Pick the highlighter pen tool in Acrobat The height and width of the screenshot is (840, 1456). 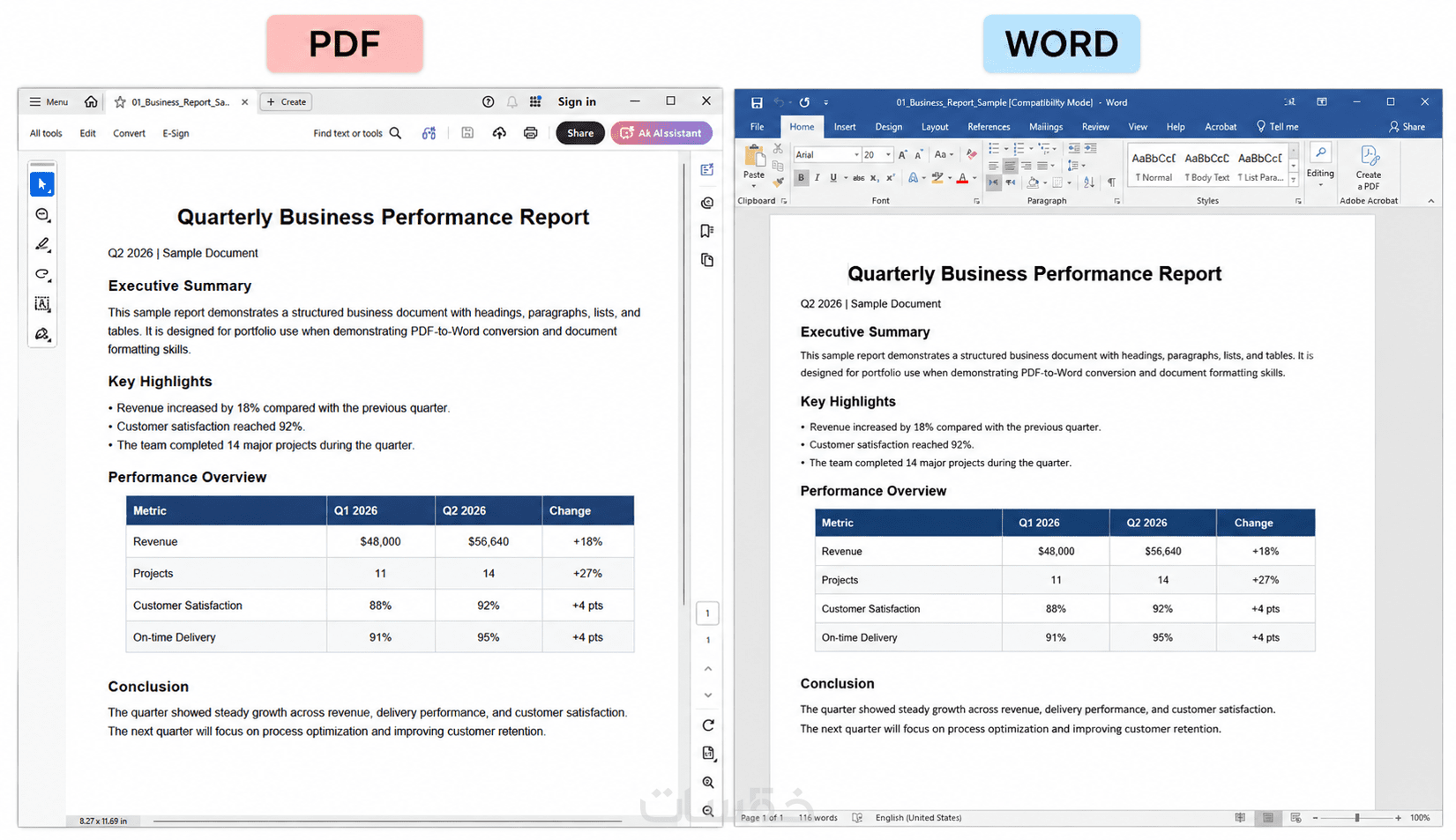click(x=42, y=245)
